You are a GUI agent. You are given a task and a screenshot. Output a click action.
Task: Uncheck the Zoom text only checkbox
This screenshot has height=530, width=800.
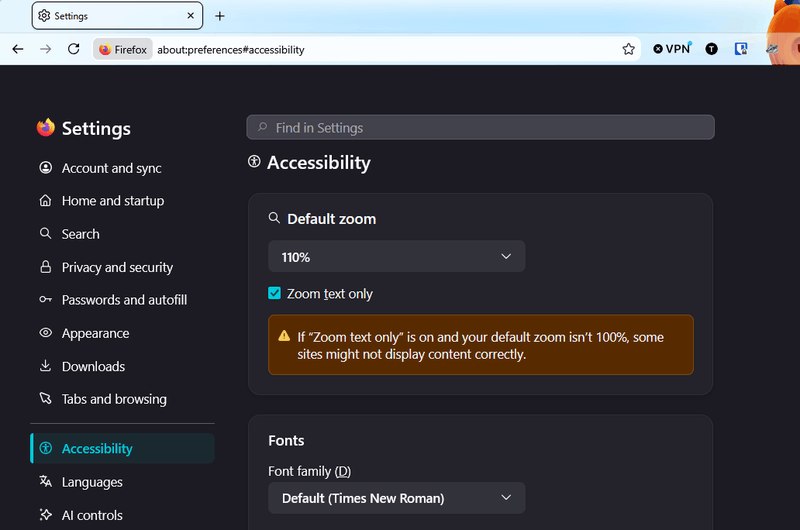274,293
